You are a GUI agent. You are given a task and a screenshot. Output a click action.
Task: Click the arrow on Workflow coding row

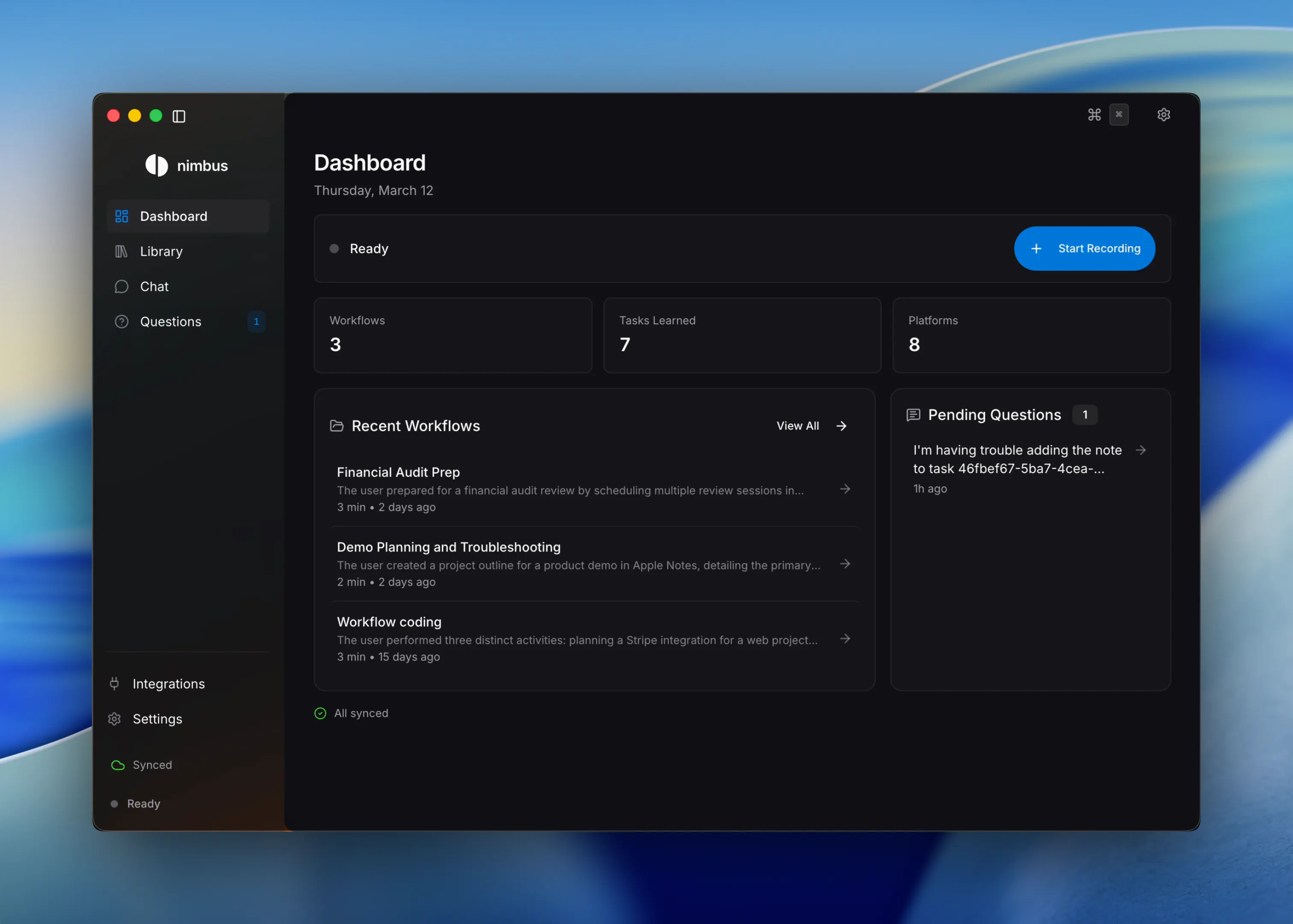coord(845,639)
